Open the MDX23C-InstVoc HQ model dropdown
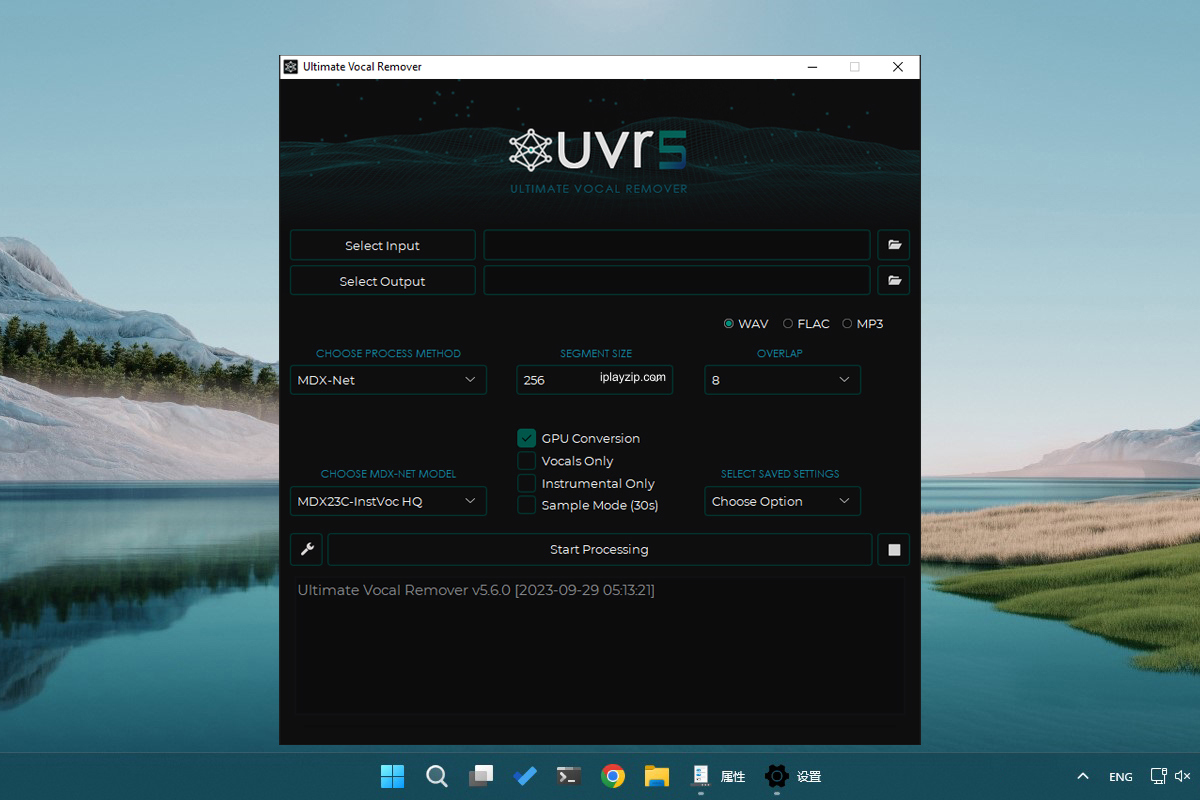The width and height of the screenshot is (1200, 800). click(388, 501)
